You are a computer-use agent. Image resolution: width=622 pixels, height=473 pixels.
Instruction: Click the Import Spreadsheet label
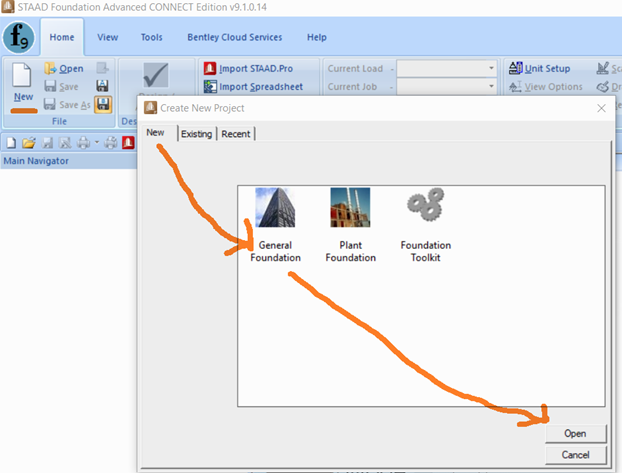pos(261,87)
